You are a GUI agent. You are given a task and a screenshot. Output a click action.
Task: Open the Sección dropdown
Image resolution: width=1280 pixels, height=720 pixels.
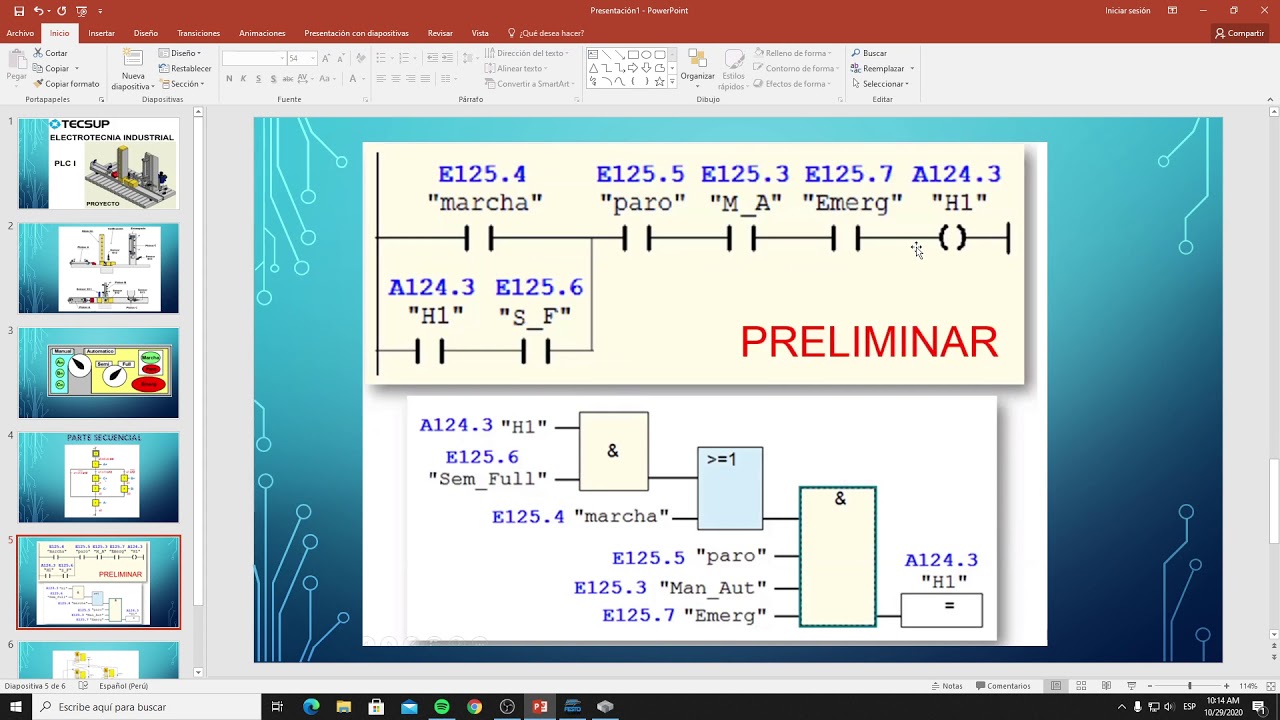[181, 84]
